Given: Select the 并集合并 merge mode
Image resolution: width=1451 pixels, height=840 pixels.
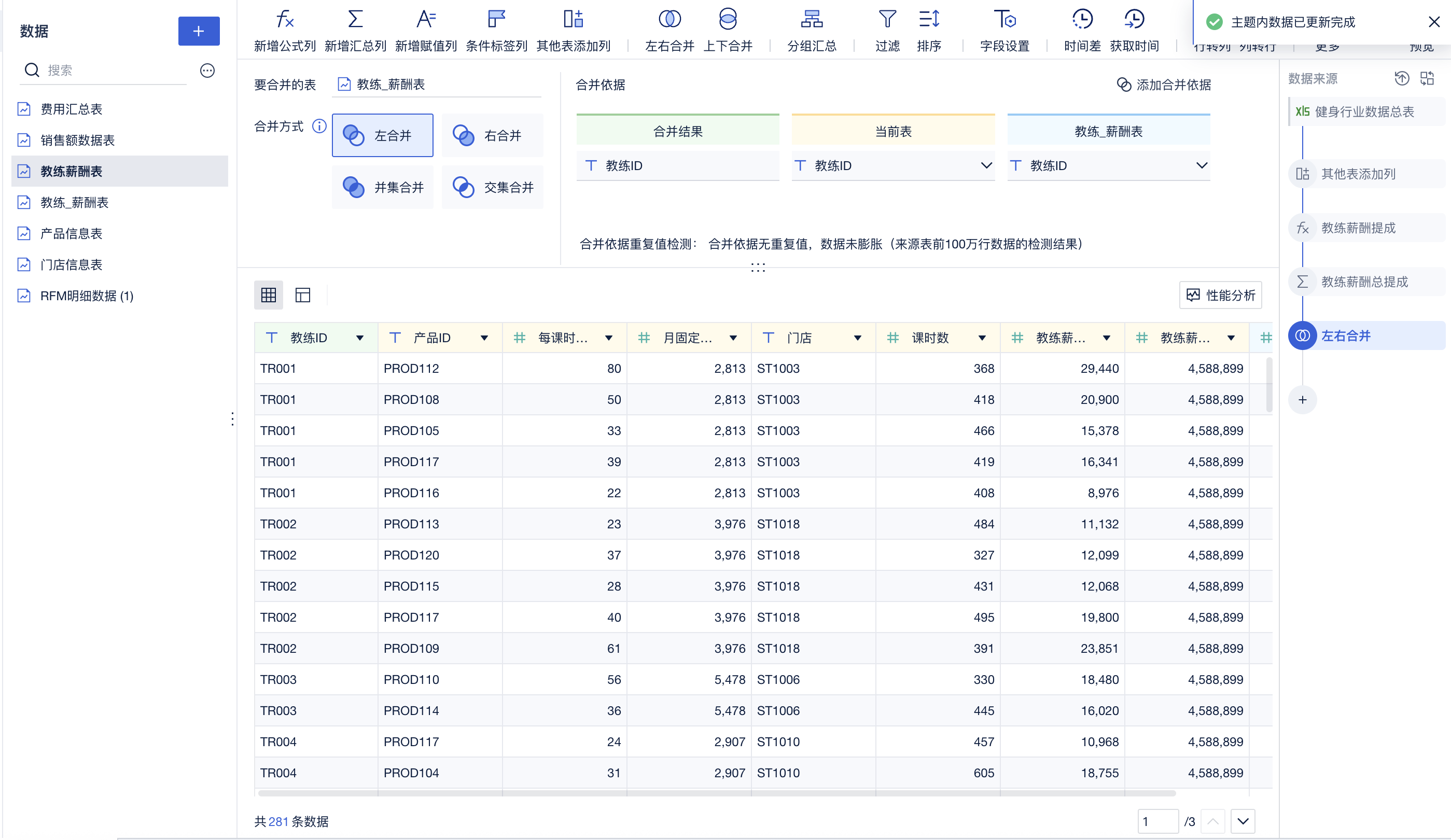Looking at the screenshot, I should 383,187.
